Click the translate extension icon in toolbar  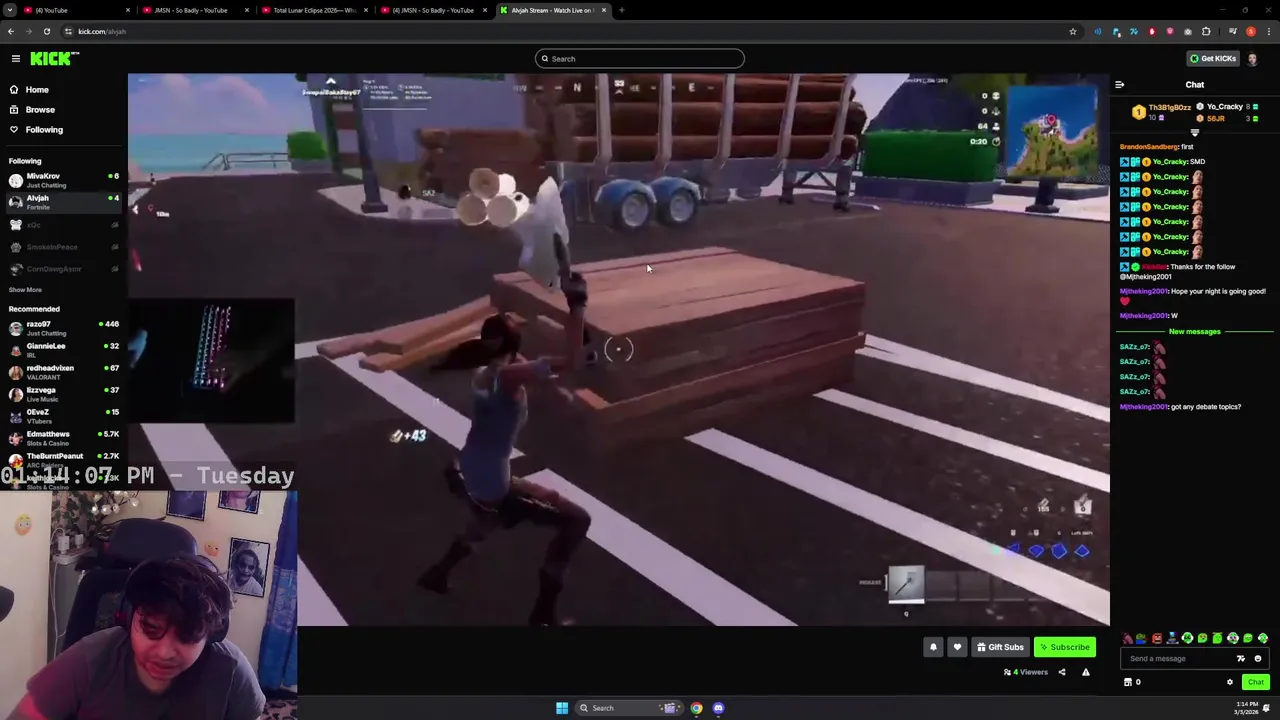point(1134,32)
